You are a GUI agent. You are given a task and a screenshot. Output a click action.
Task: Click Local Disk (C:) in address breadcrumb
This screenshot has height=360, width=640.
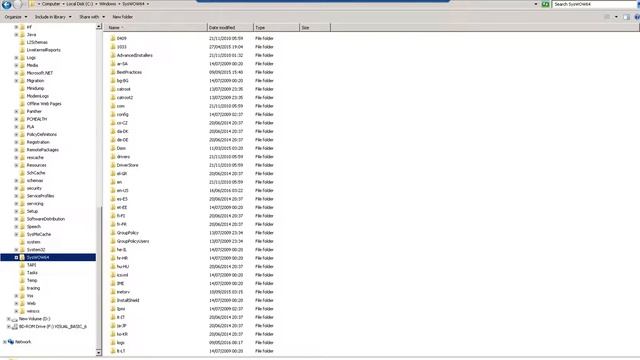pos(80,4)
